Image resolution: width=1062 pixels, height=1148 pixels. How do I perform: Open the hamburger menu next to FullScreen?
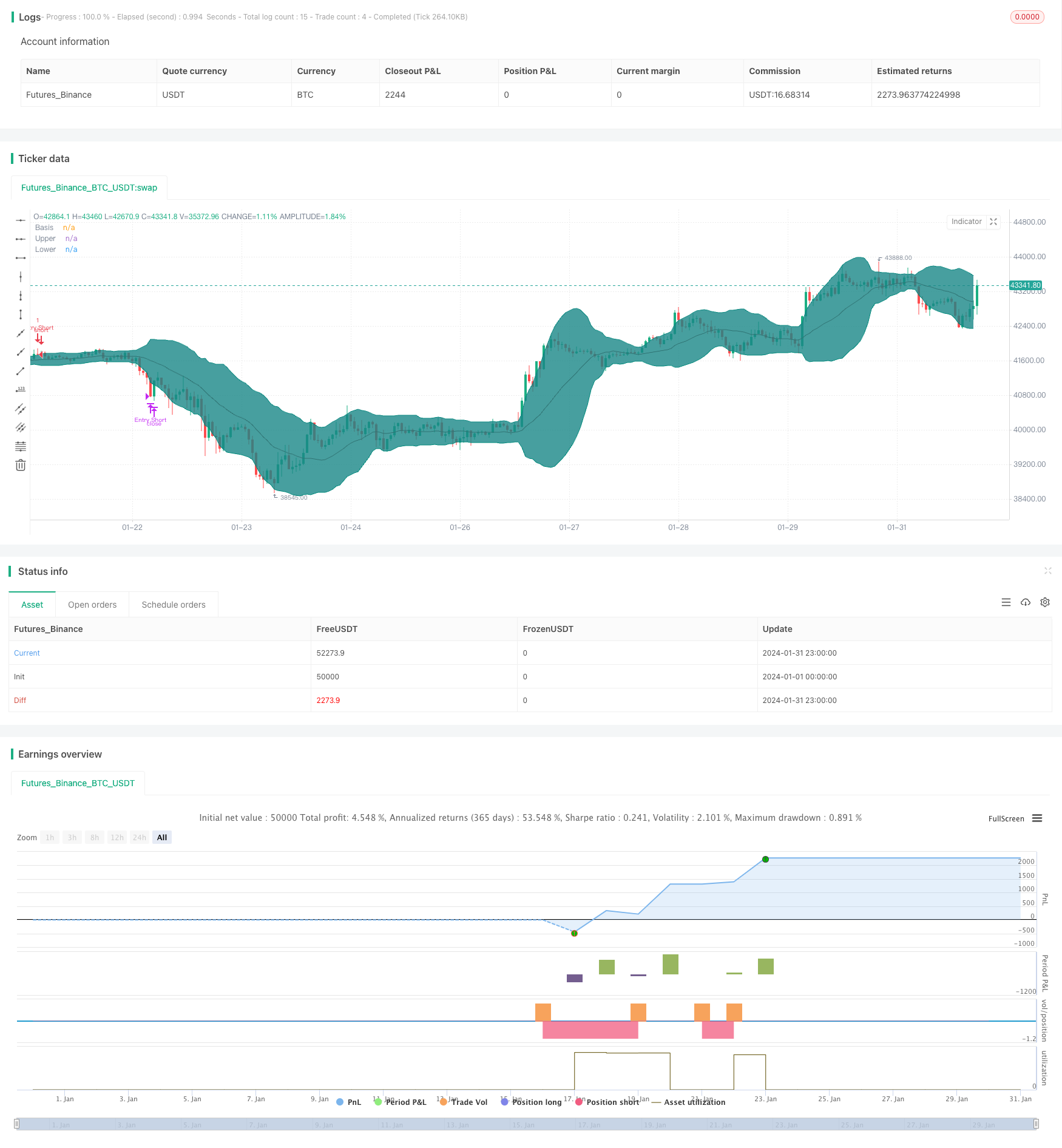(1037, 818)
